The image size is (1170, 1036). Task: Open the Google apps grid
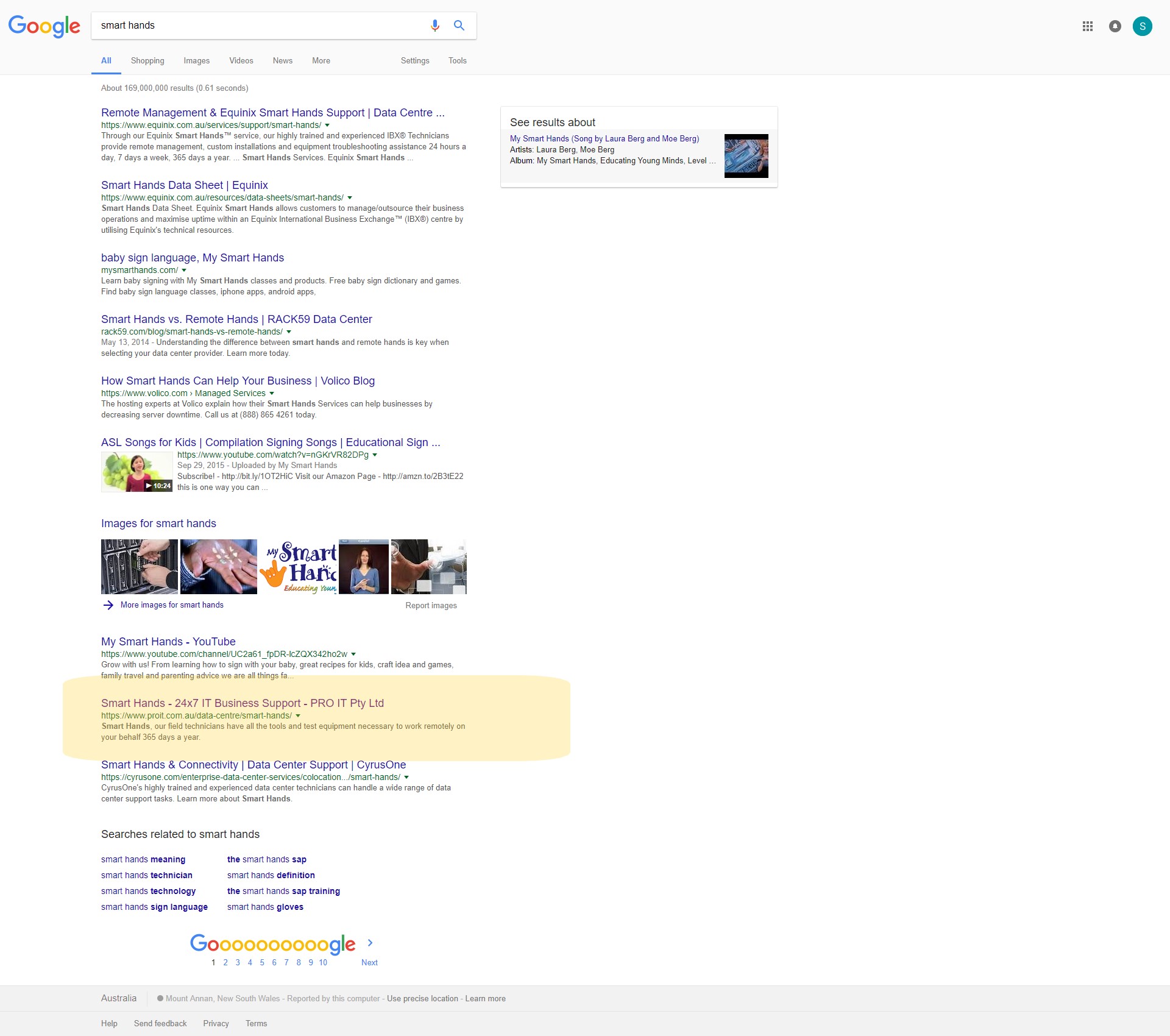[x=1088, y=26]
